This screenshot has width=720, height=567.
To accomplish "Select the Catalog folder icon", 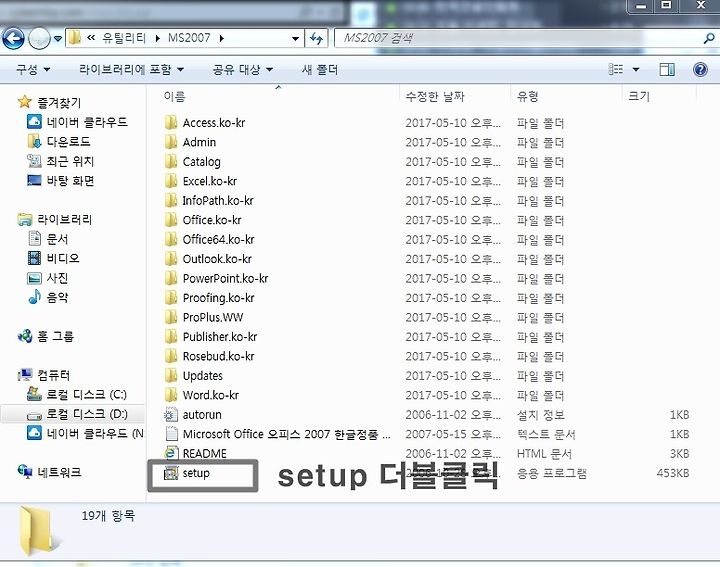I will click(x=171, y=162).
